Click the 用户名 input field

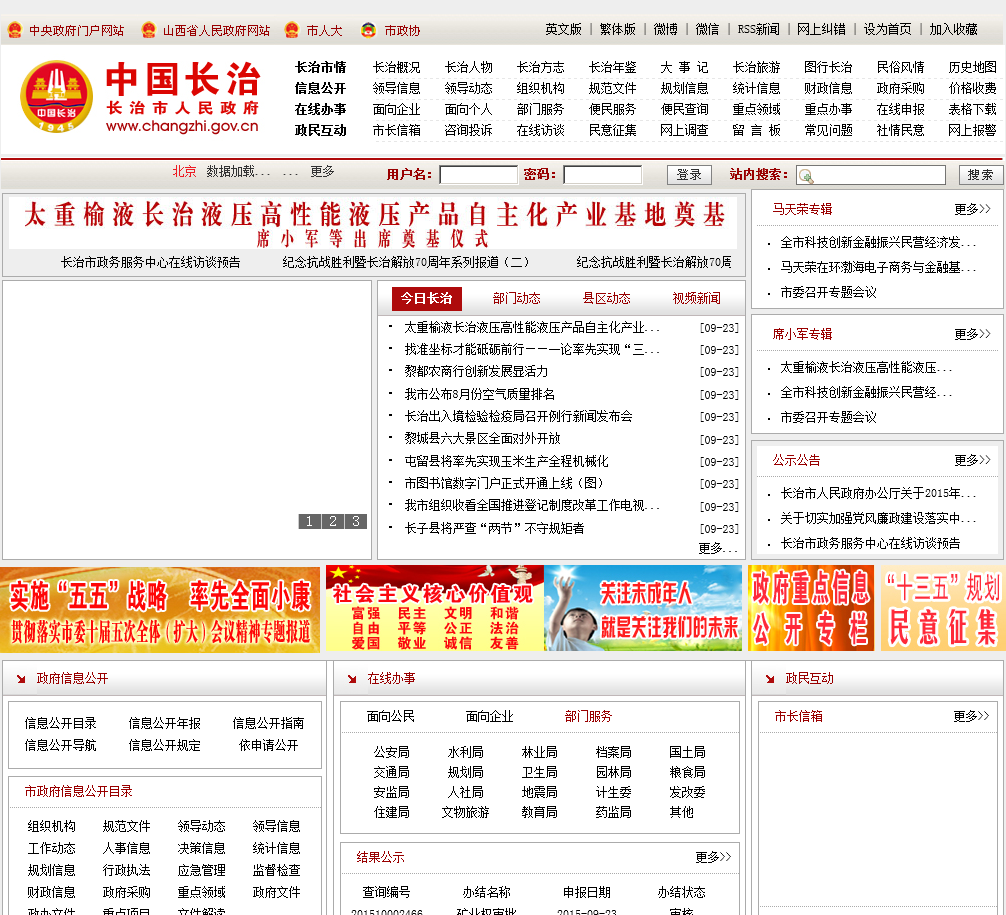pyautogui.click(x=479, y=175)
